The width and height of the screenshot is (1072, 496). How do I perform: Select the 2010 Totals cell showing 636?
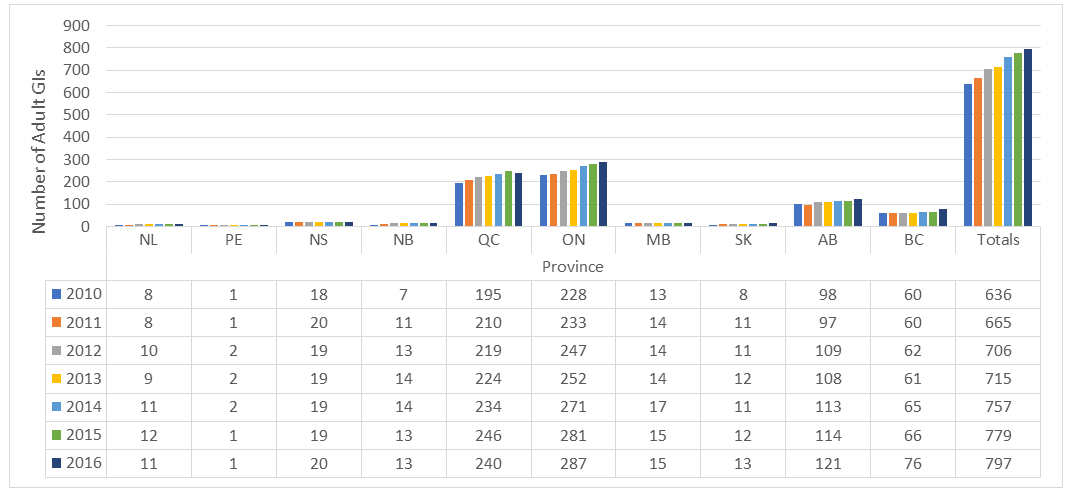(999, 295)
